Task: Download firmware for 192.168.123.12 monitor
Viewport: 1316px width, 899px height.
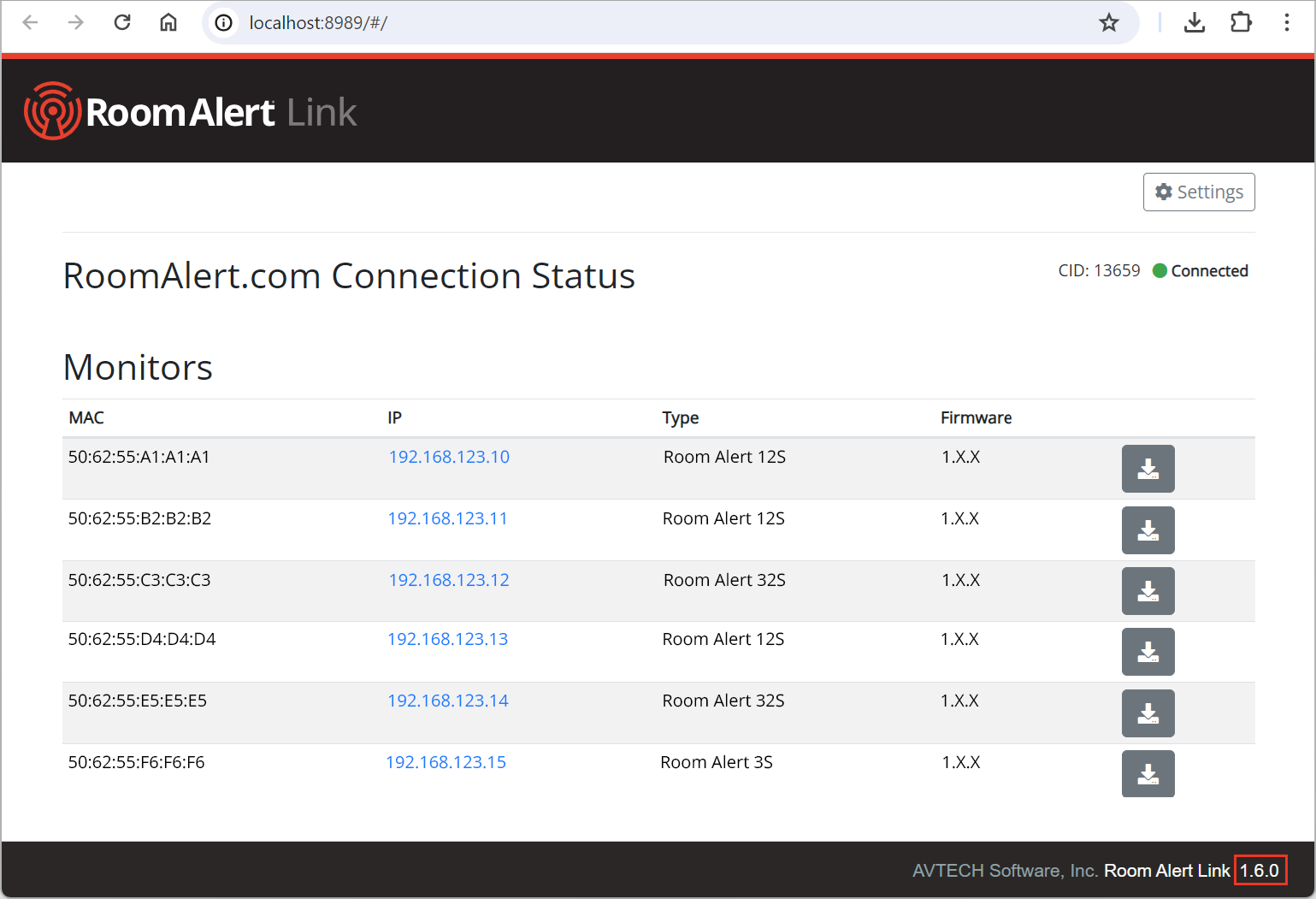Action: [1148, 591]
